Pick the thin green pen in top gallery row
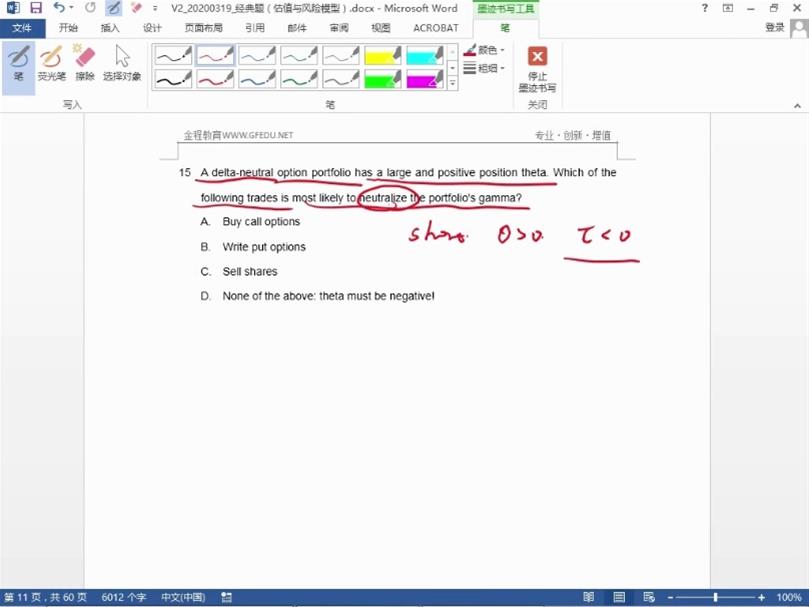809x607 pixels. pos(299,55)
